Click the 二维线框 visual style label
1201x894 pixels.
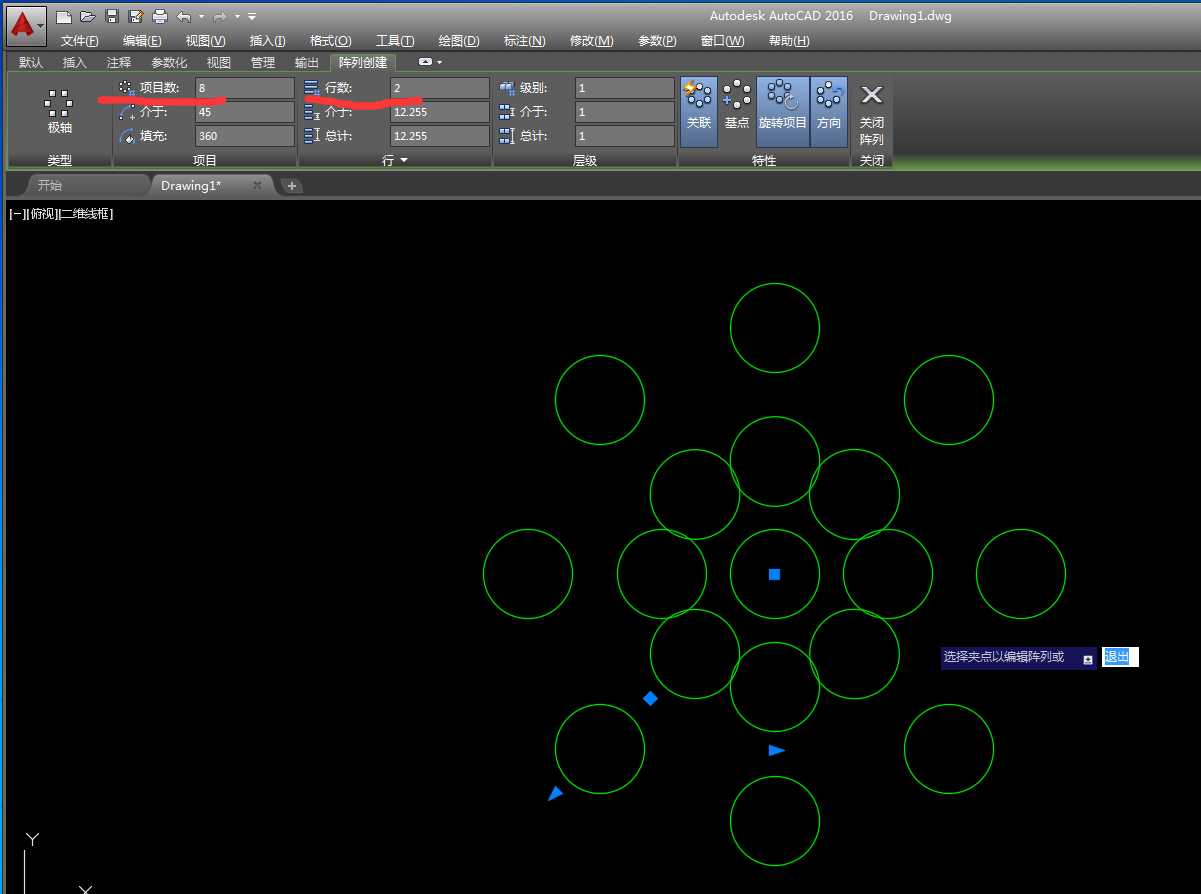(x=86, y=214)
